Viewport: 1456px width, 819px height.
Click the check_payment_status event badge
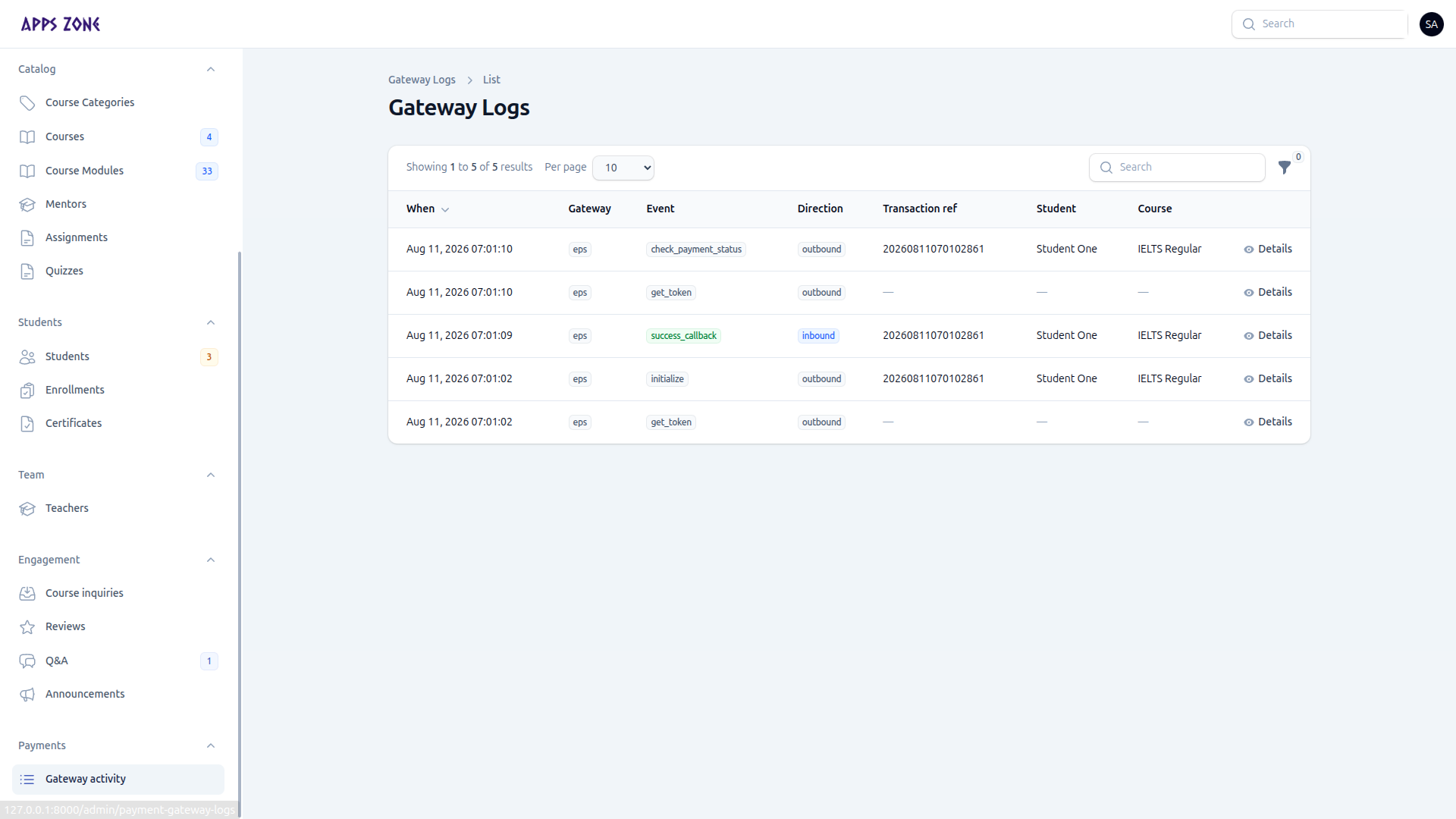tap(696, 249)
